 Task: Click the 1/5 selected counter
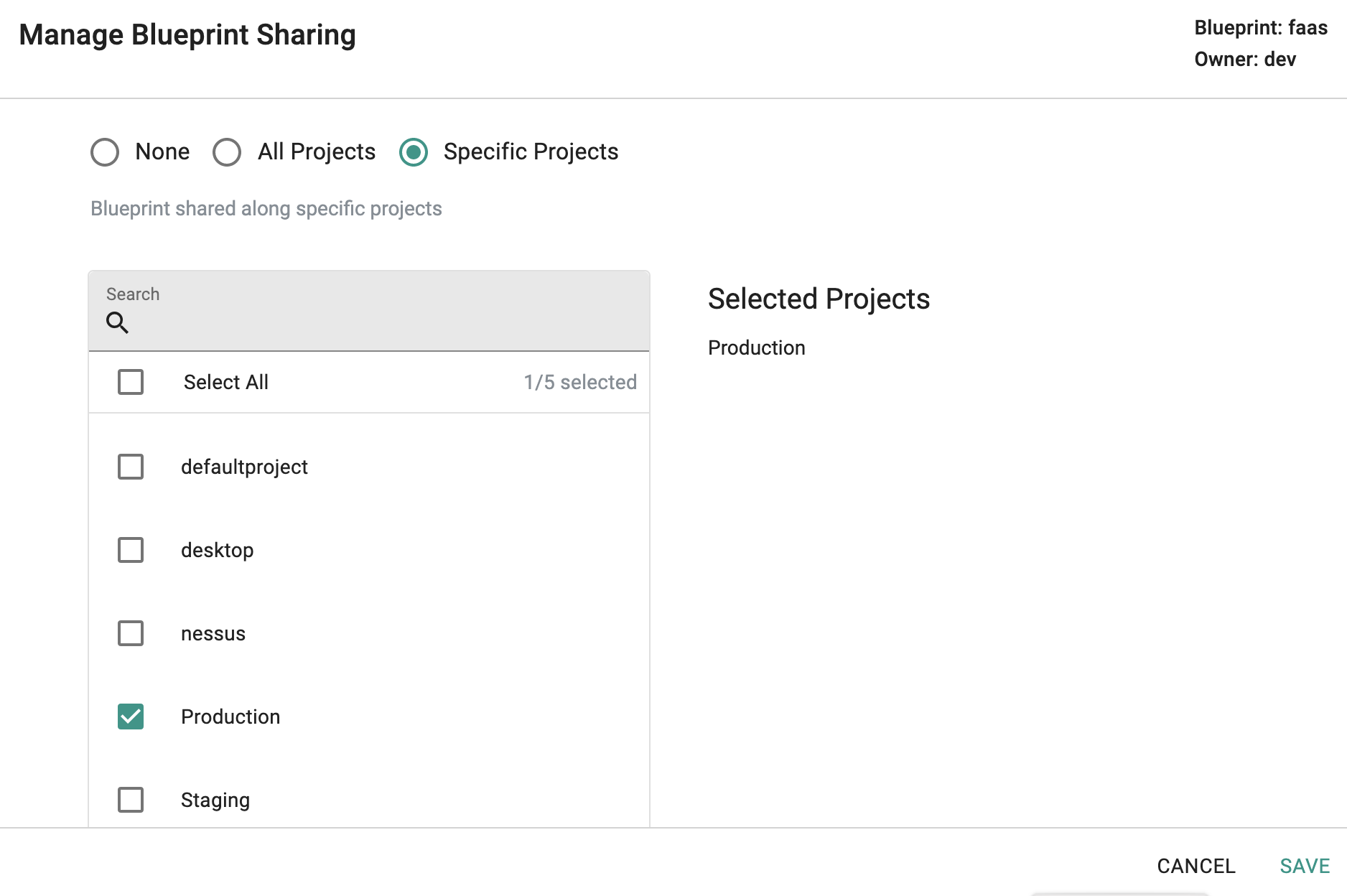pyautogui.click(x=580, y=382)
